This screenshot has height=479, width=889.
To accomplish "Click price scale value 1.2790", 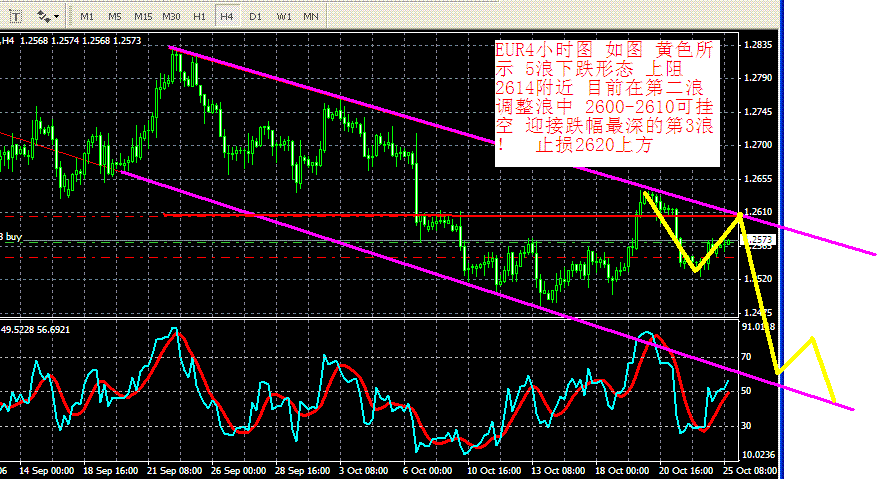I will click(x=758, y=78).
